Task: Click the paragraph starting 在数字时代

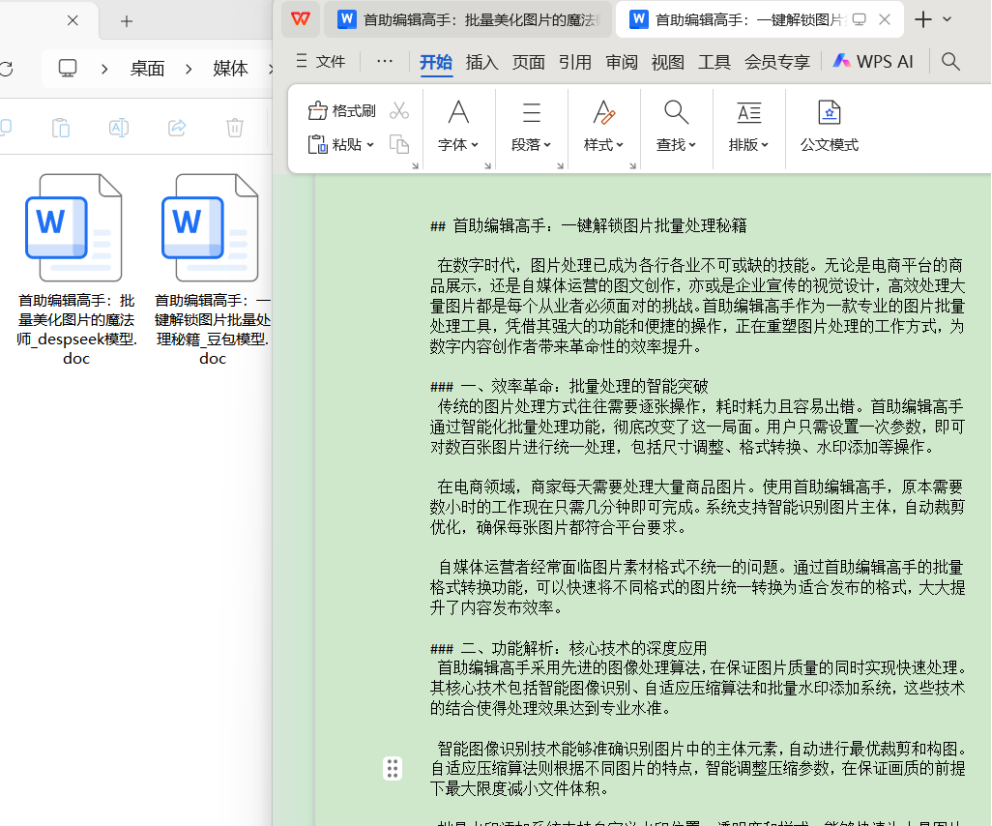Action: pyautogui.click(x=697, y=305)
